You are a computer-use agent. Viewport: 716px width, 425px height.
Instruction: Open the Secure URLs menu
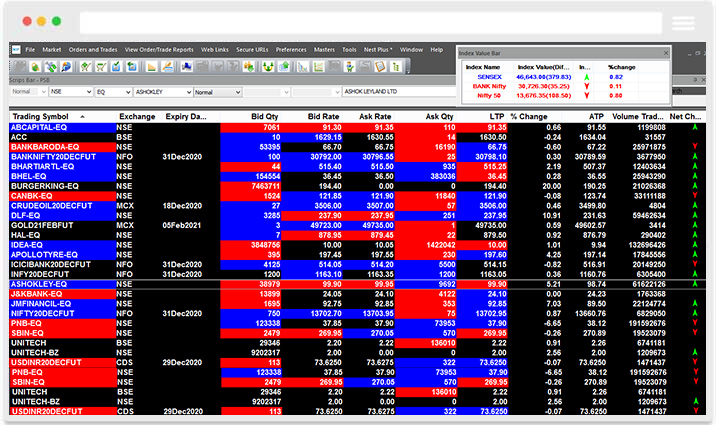[252, 49]
